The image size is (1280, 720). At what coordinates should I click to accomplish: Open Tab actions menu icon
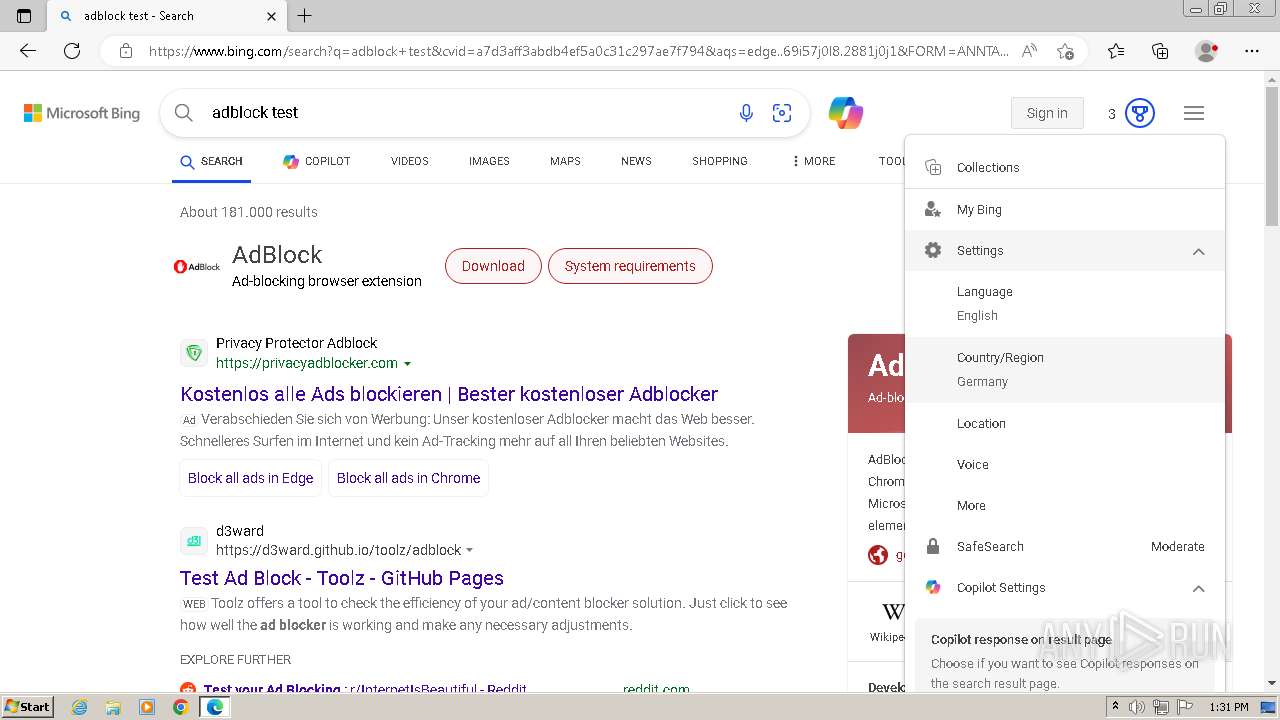tap(24, 16)
